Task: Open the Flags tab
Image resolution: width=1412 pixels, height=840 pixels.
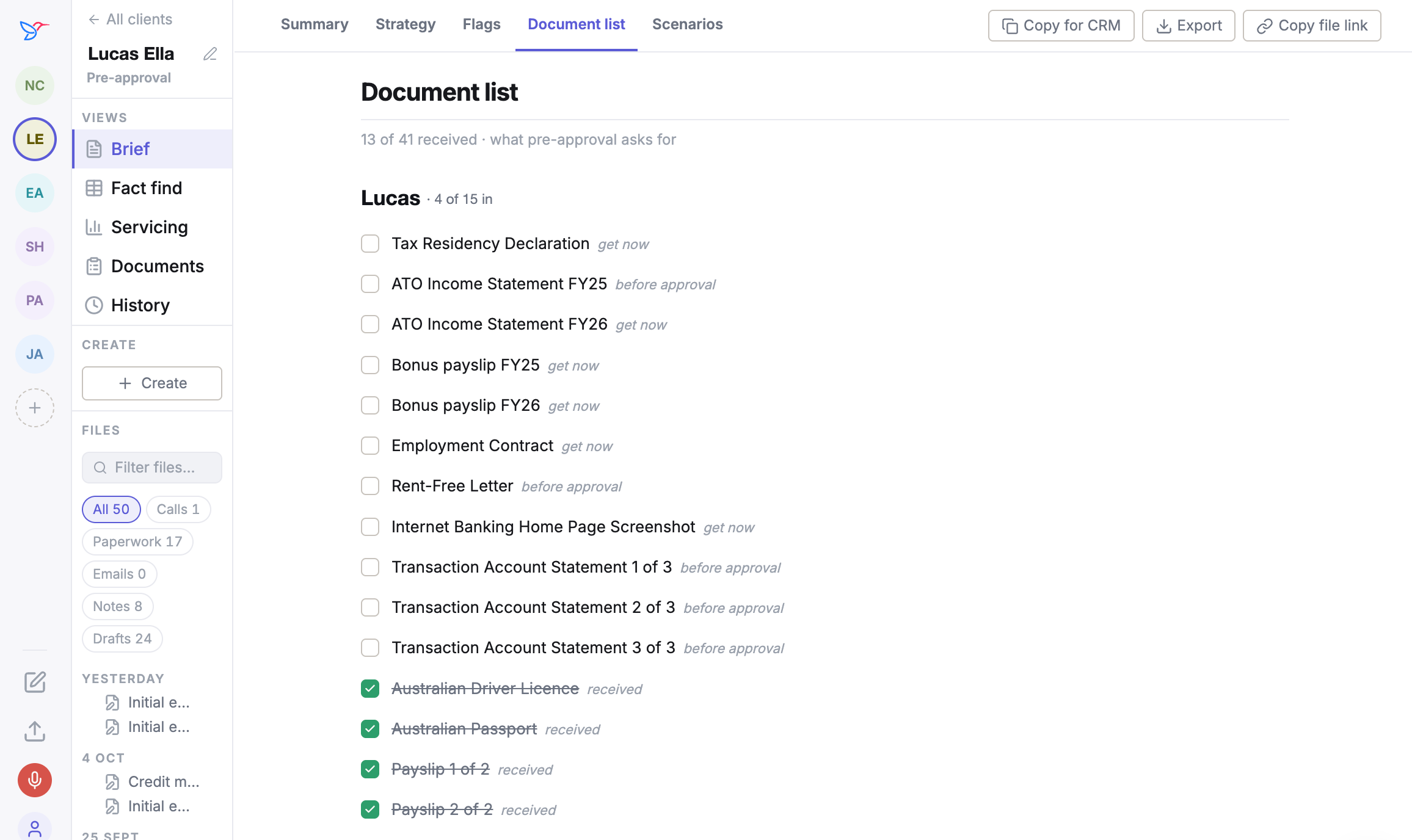Action: [482, 24]
